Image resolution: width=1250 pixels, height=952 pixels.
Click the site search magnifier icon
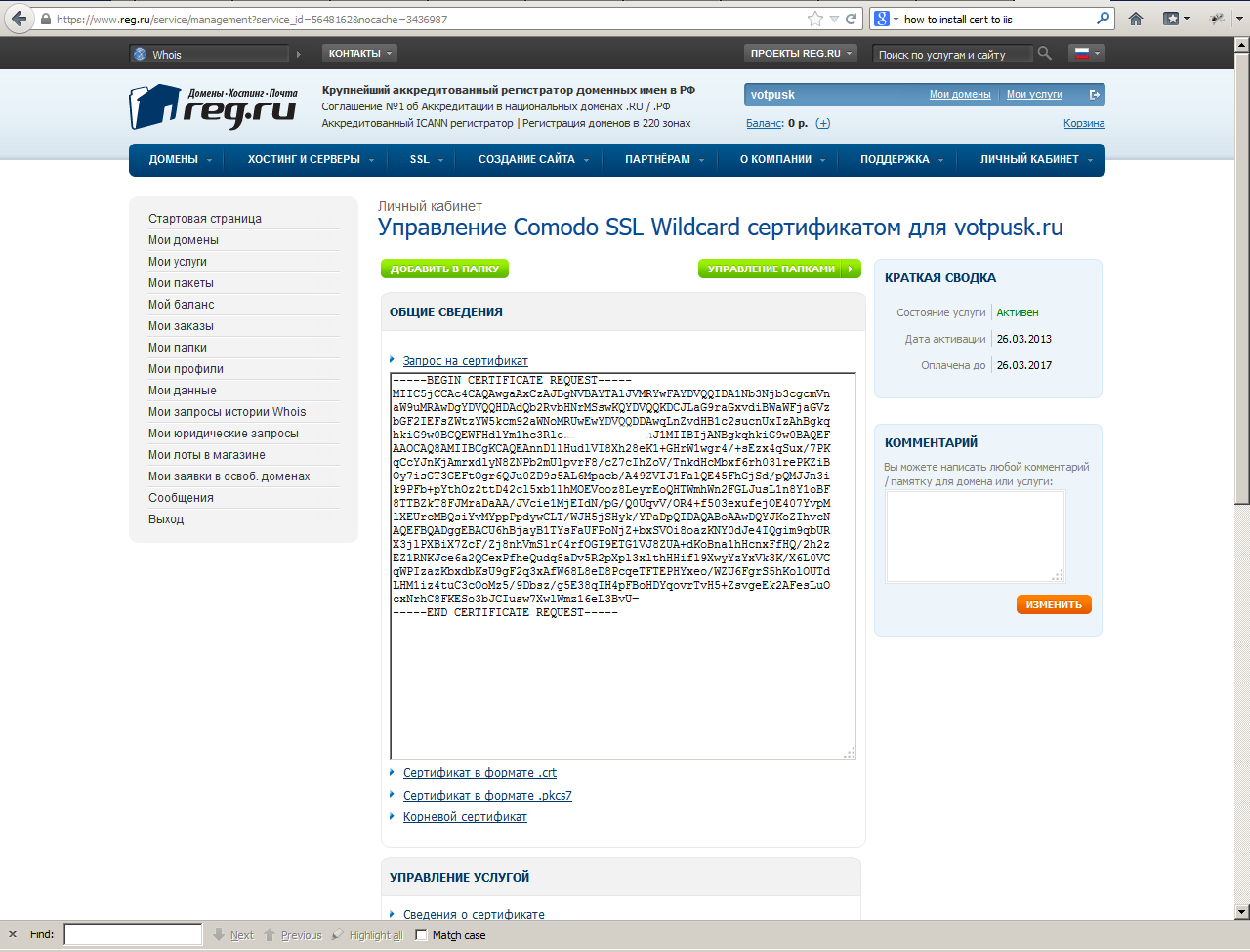pos(1045,54)
